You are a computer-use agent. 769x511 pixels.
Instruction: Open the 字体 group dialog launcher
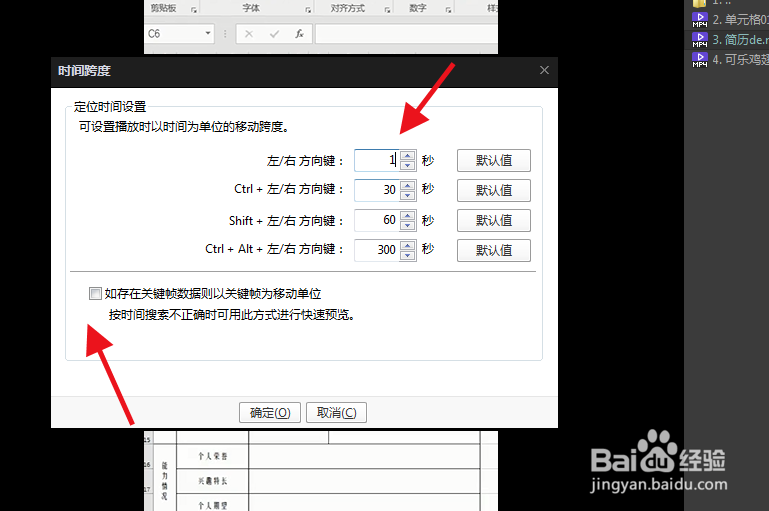[x=308, y=9]
